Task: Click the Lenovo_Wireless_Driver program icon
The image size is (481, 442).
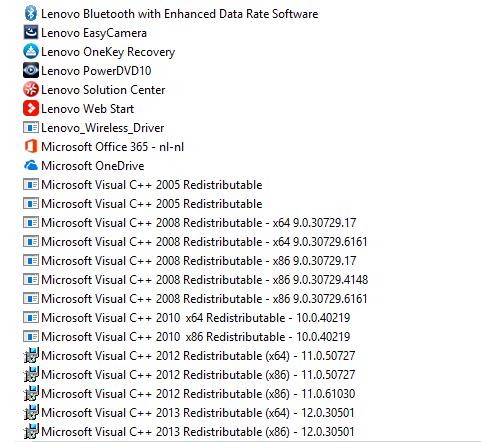Action: [31, 128]
